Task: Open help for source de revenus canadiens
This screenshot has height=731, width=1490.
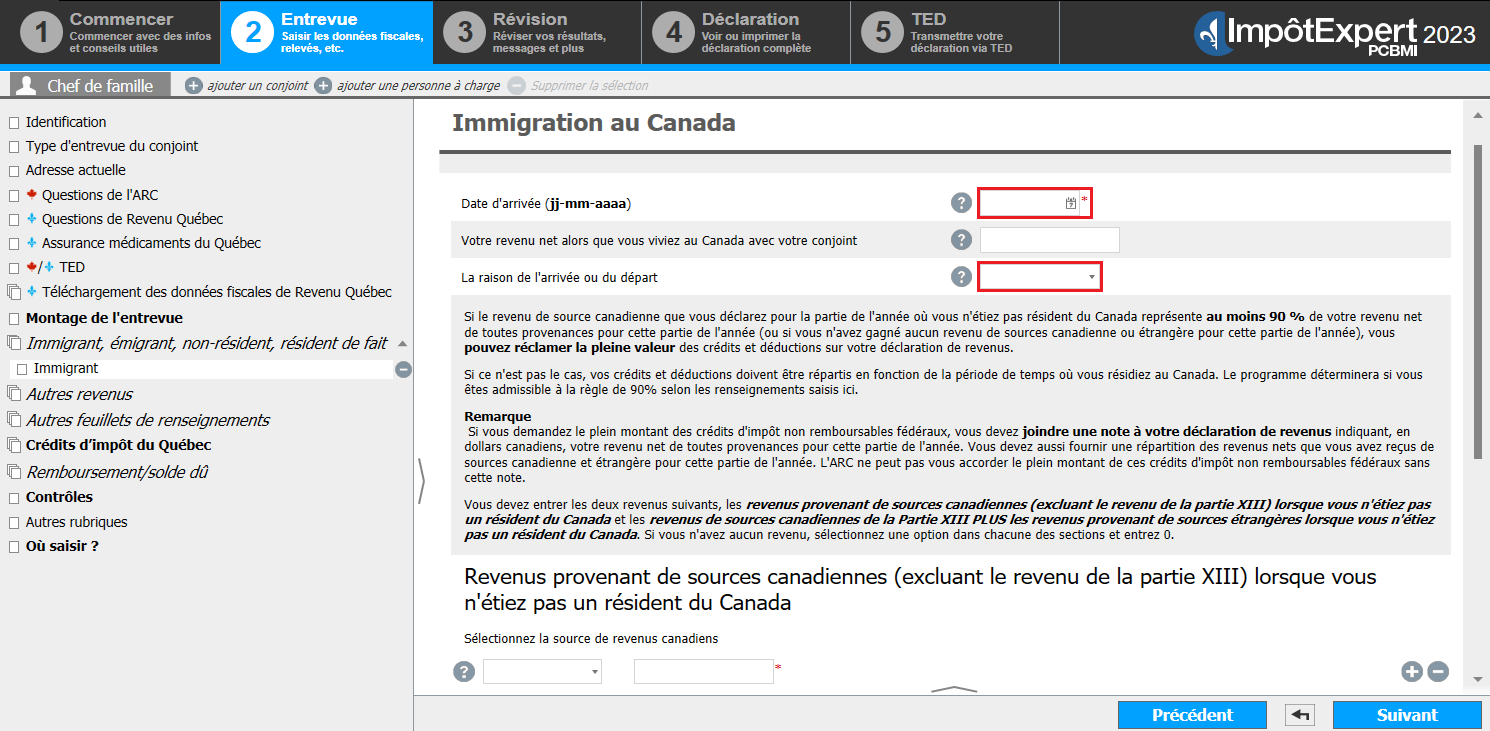Action: click(x=464, y=672)
